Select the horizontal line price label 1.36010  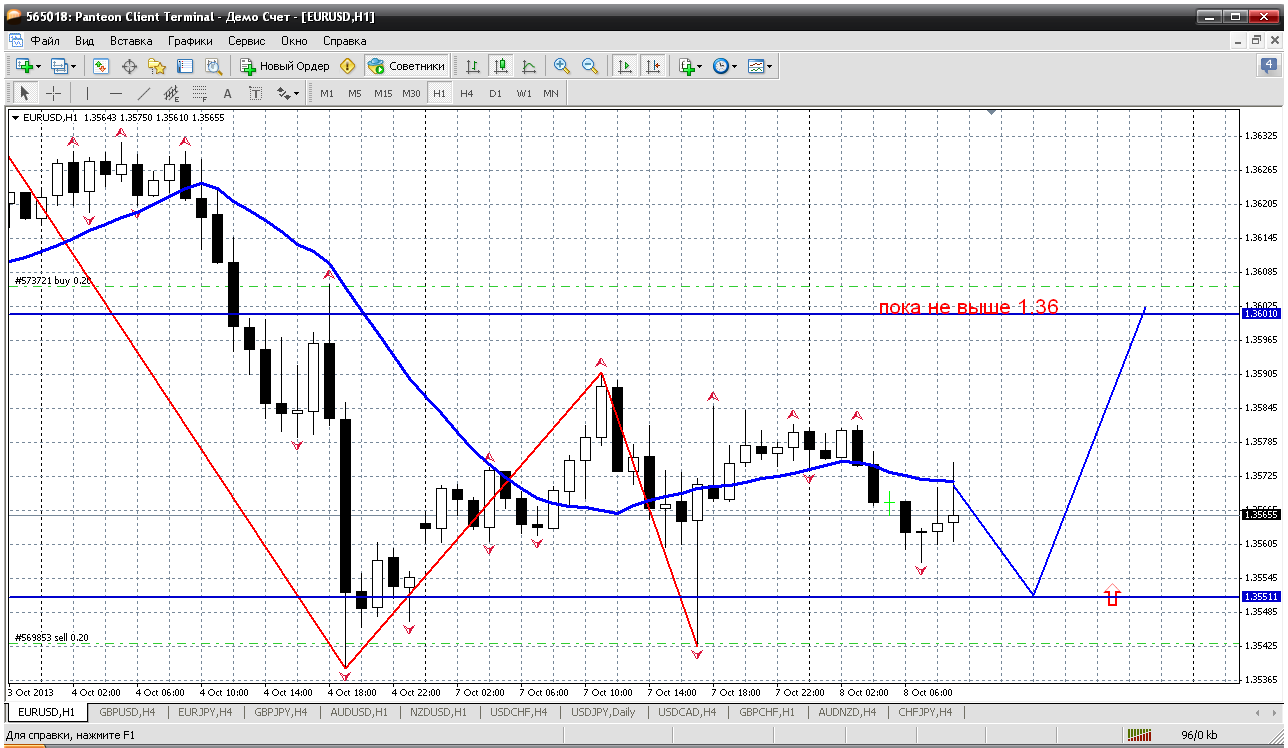pyautogui.click(x=1260, y=314)
